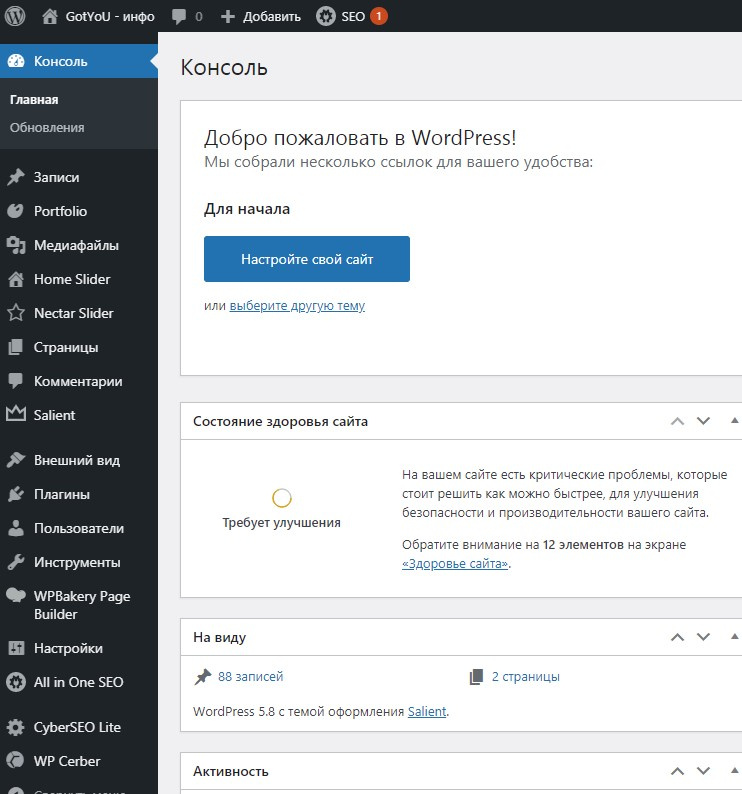Toggle the На виду panel triangle

tap(734, 636)
